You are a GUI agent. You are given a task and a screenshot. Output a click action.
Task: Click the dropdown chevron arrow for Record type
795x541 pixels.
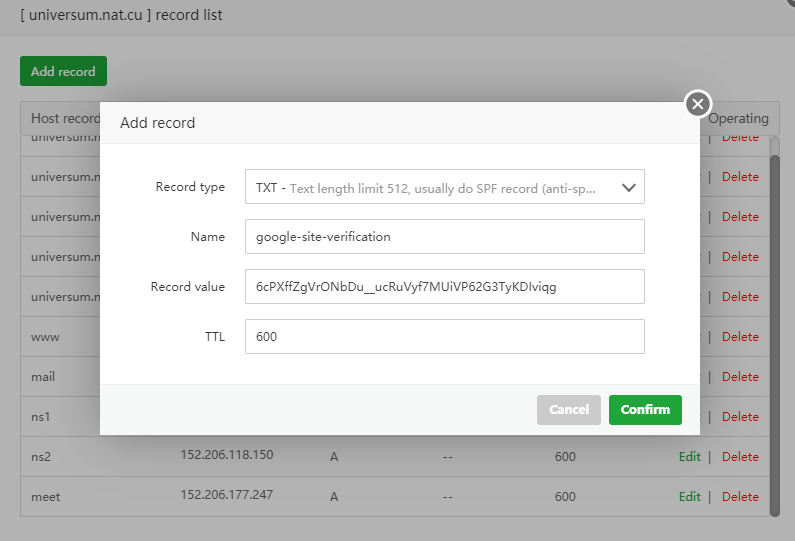[x=629, y=187]
